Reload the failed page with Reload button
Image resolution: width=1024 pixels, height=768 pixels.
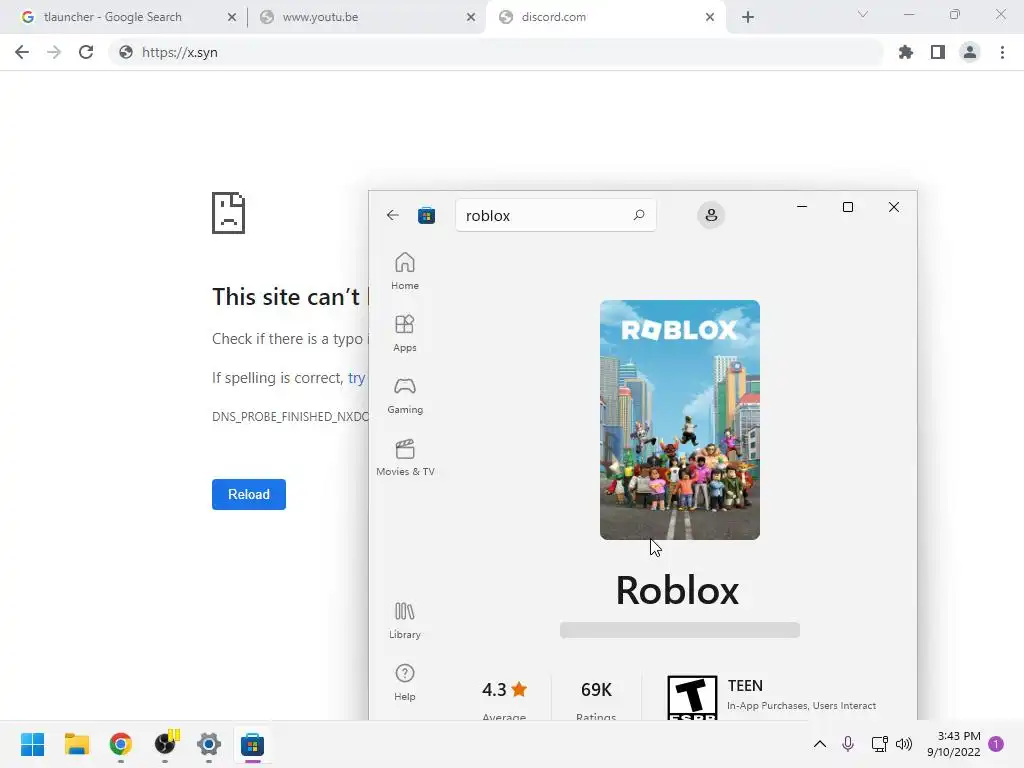tap(249, 494)
